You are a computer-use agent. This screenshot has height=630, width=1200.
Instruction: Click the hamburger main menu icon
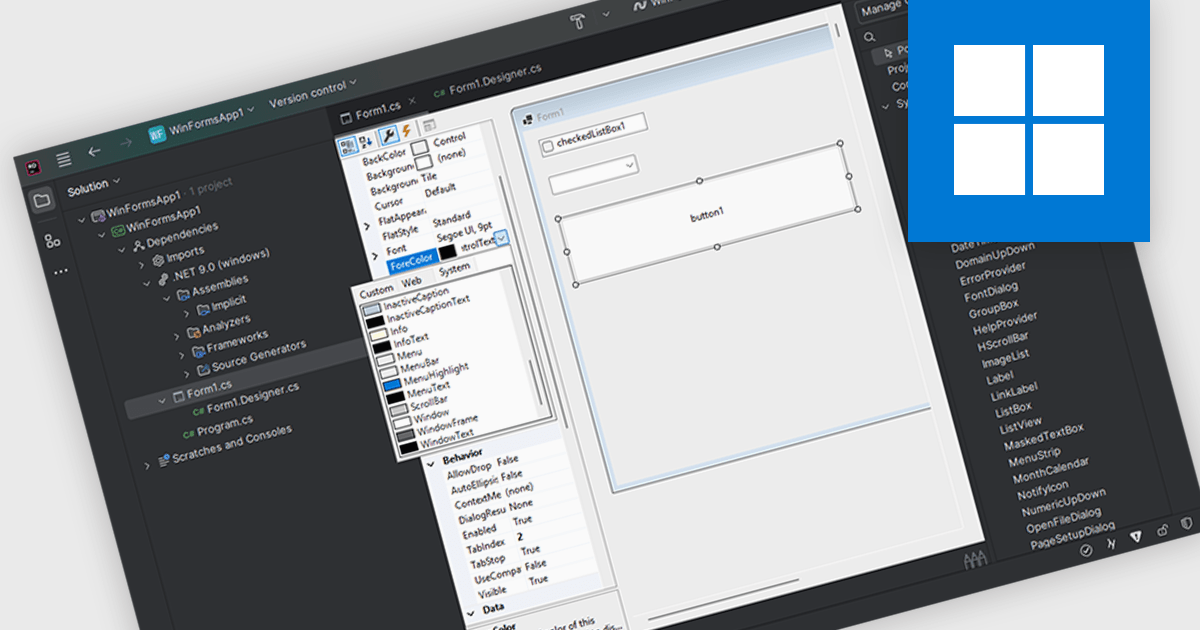63,159
